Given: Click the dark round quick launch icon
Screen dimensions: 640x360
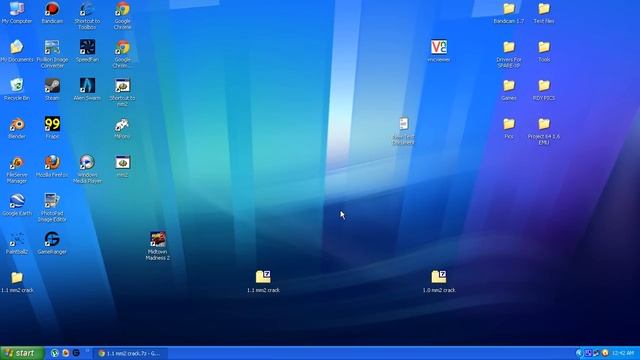Looking at the screenshot, I should point(76,353).
